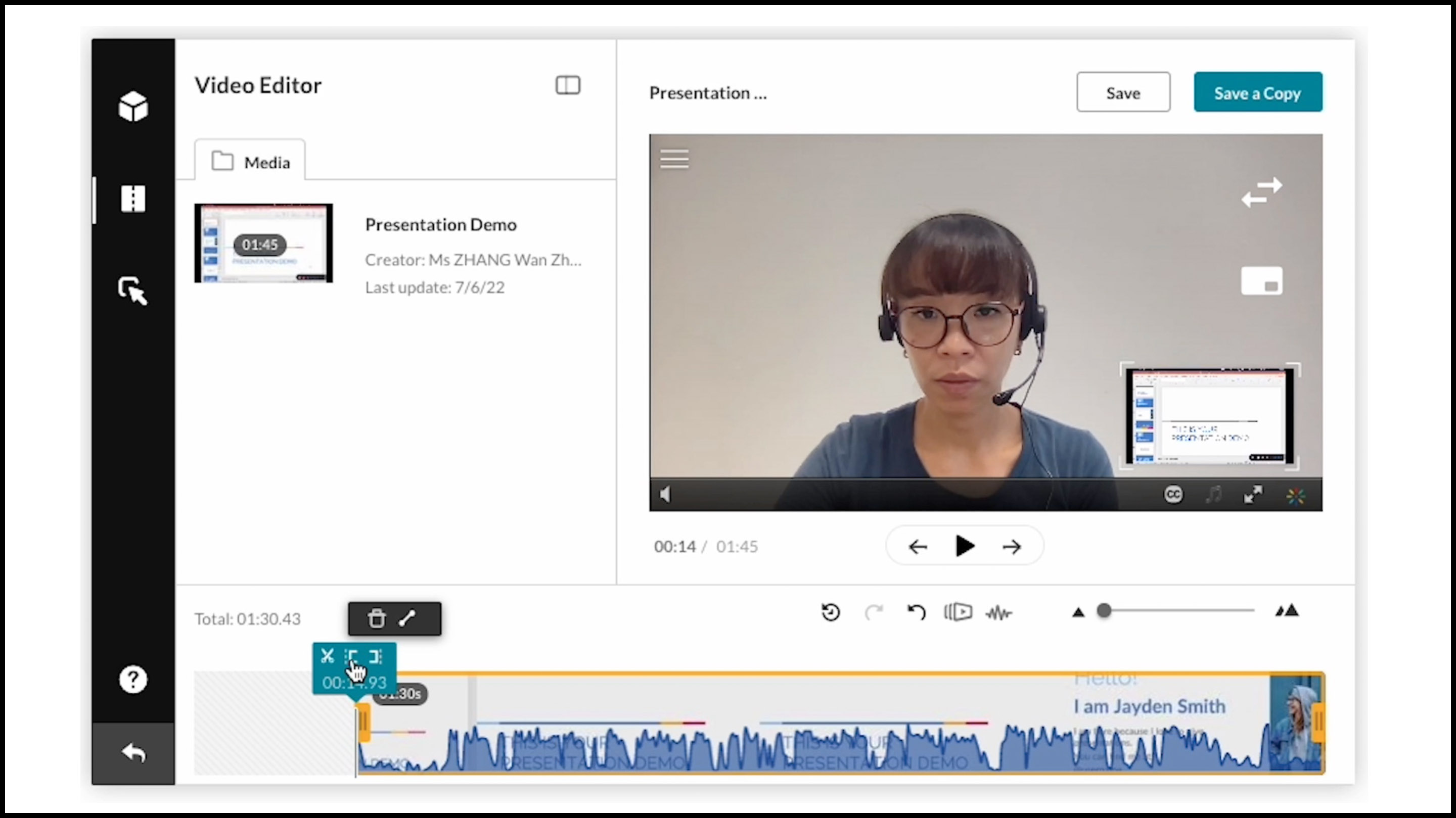Toggle closed captions on the video player
Viewport: 1456px width, 818px height.
click(1174, 494)
